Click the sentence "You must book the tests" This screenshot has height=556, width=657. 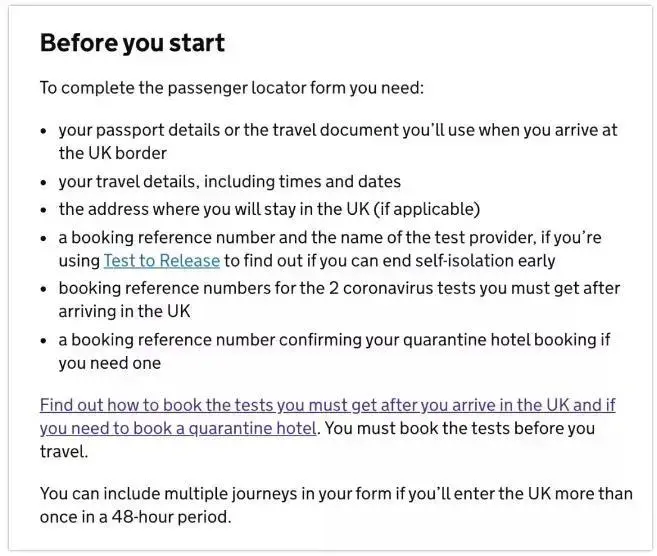click(460, 428)
